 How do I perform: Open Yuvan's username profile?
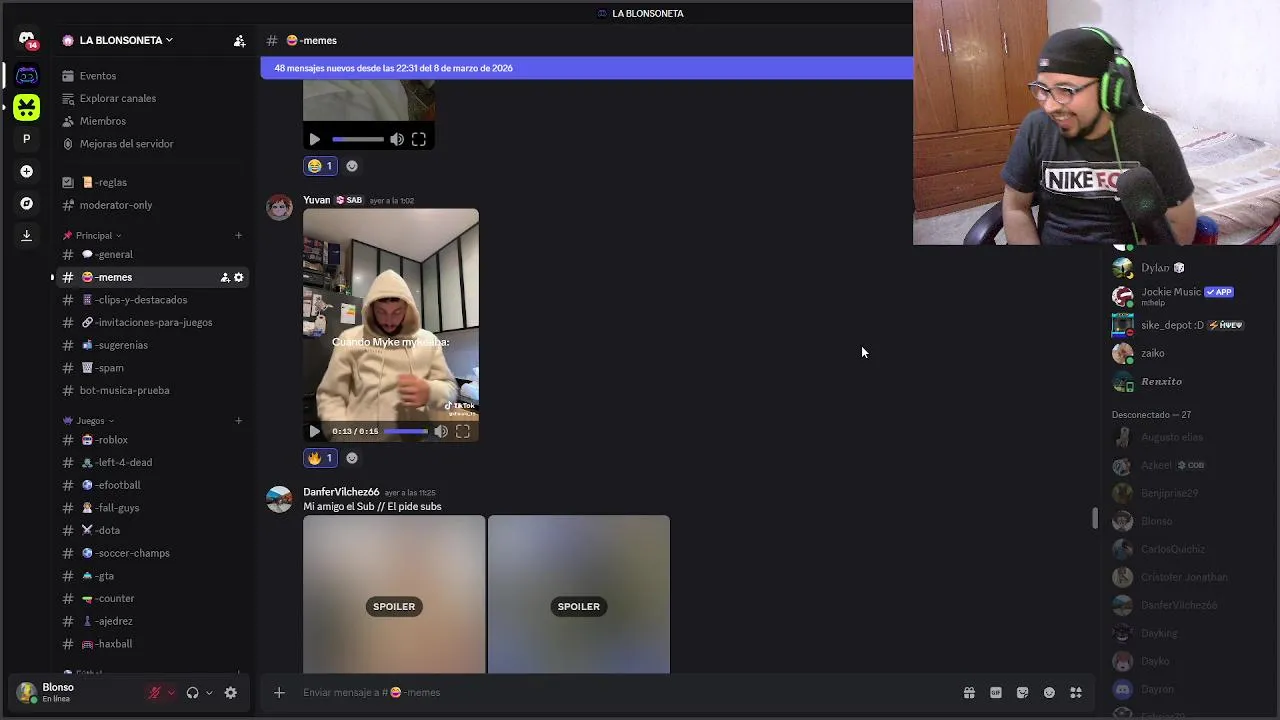[316, 200]
